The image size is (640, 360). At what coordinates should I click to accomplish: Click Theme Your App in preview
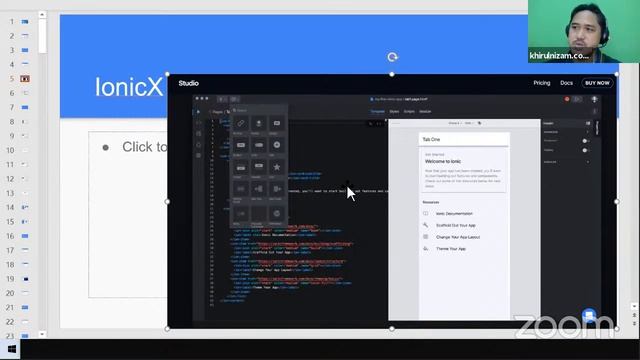tap(451, 249)
